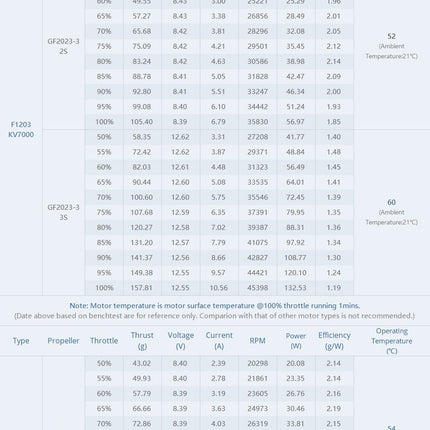The height and width of the screenshot is (430, 430).
Task: Click the Operating Temperature column header
Action: coord(392,341)
